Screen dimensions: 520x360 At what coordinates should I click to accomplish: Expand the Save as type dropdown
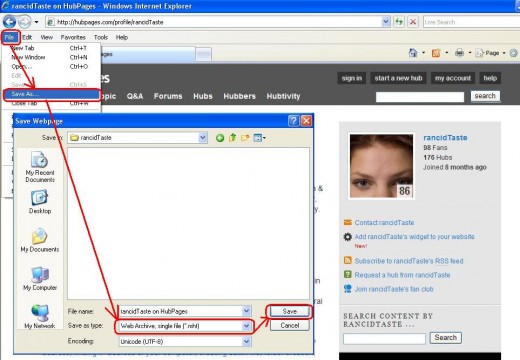click(x=246, y=326)
